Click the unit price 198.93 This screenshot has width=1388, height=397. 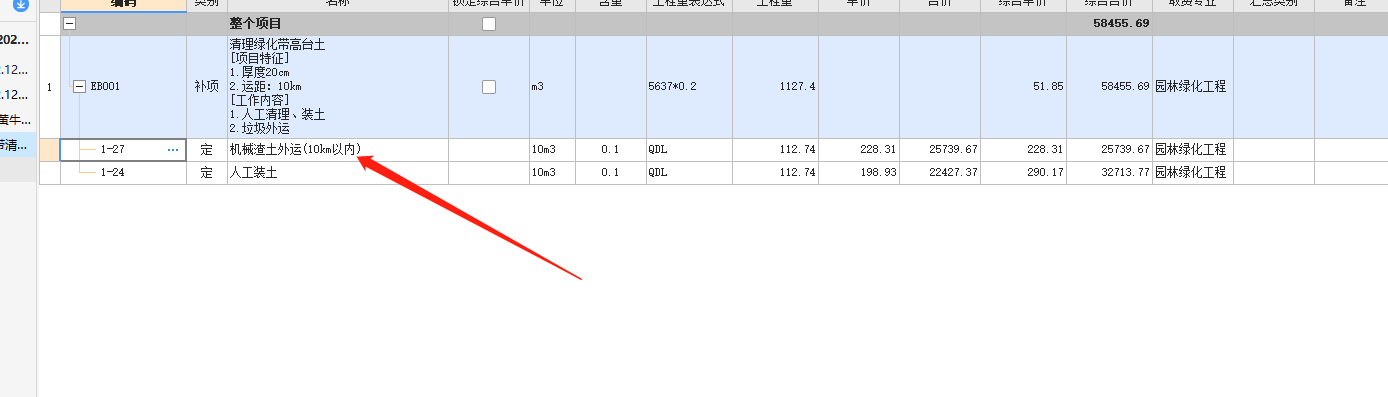coord(878,173)
